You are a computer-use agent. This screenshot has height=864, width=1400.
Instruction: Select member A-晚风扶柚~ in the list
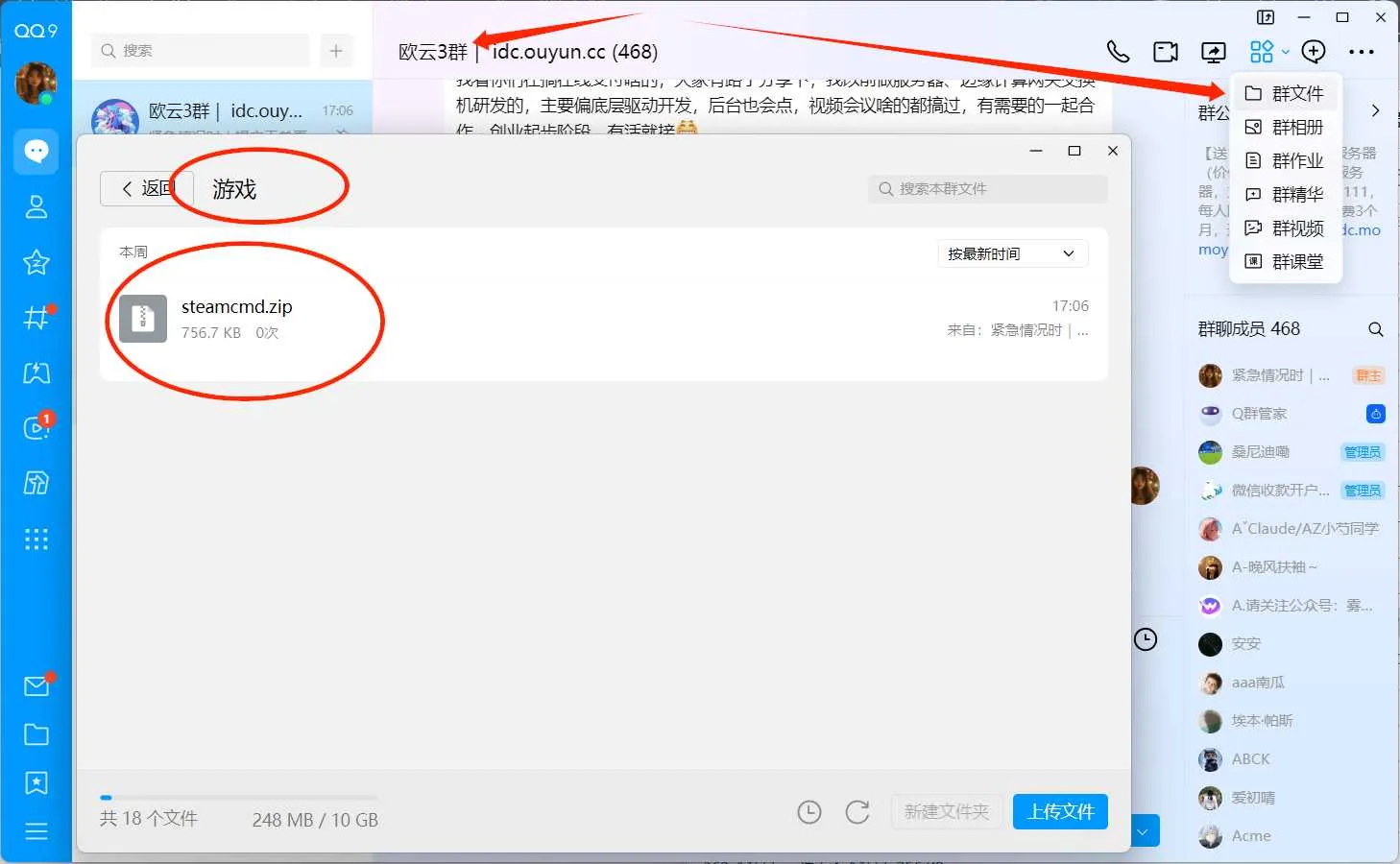1291,567
